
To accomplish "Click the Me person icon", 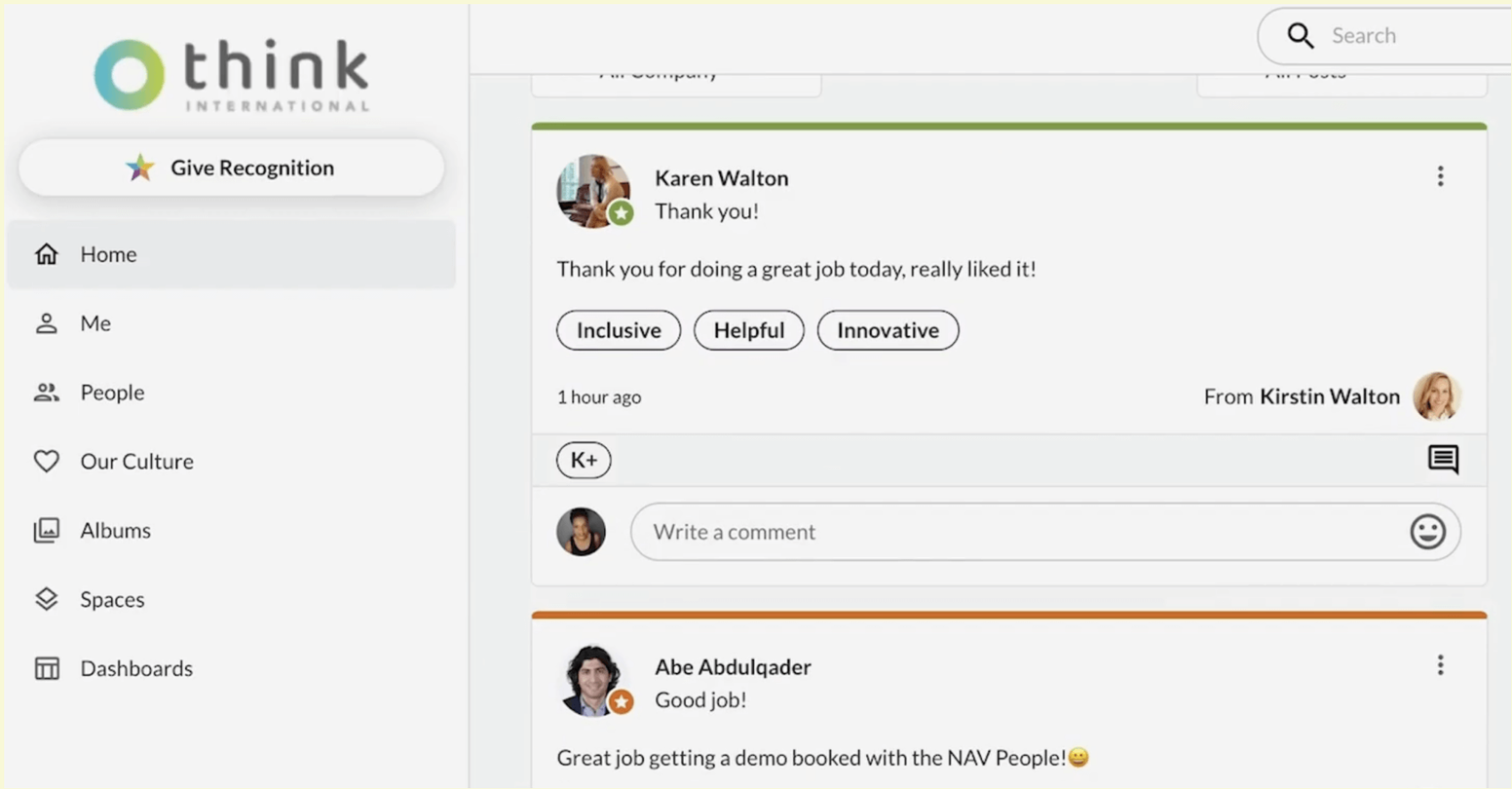I will click(x=47, y=323).
